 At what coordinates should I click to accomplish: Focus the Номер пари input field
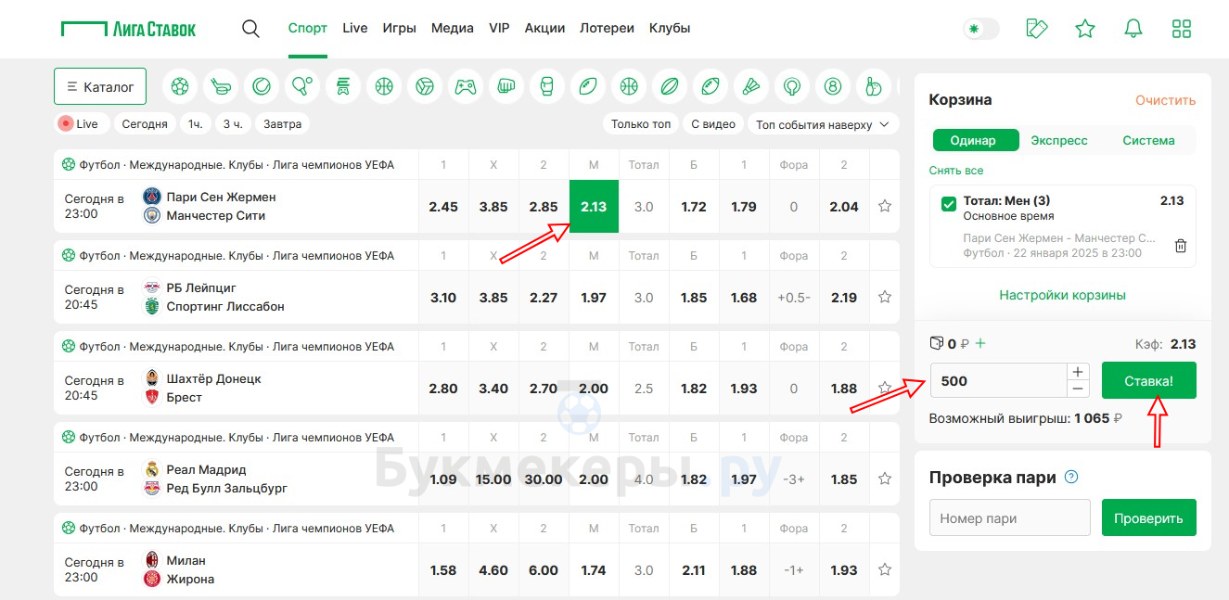pos(1010,518)
